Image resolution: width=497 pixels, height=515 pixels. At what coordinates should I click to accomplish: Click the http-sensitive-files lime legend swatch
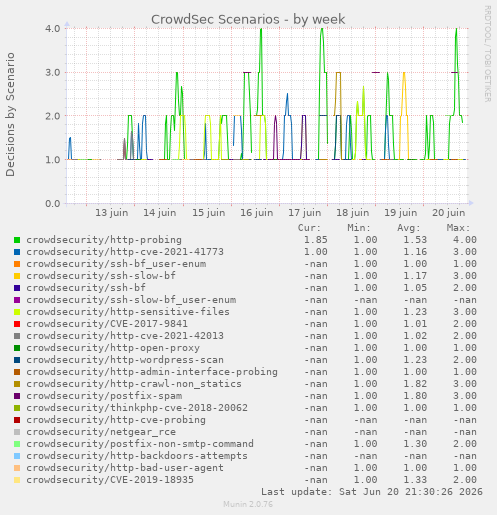click(x=17, y=312)
